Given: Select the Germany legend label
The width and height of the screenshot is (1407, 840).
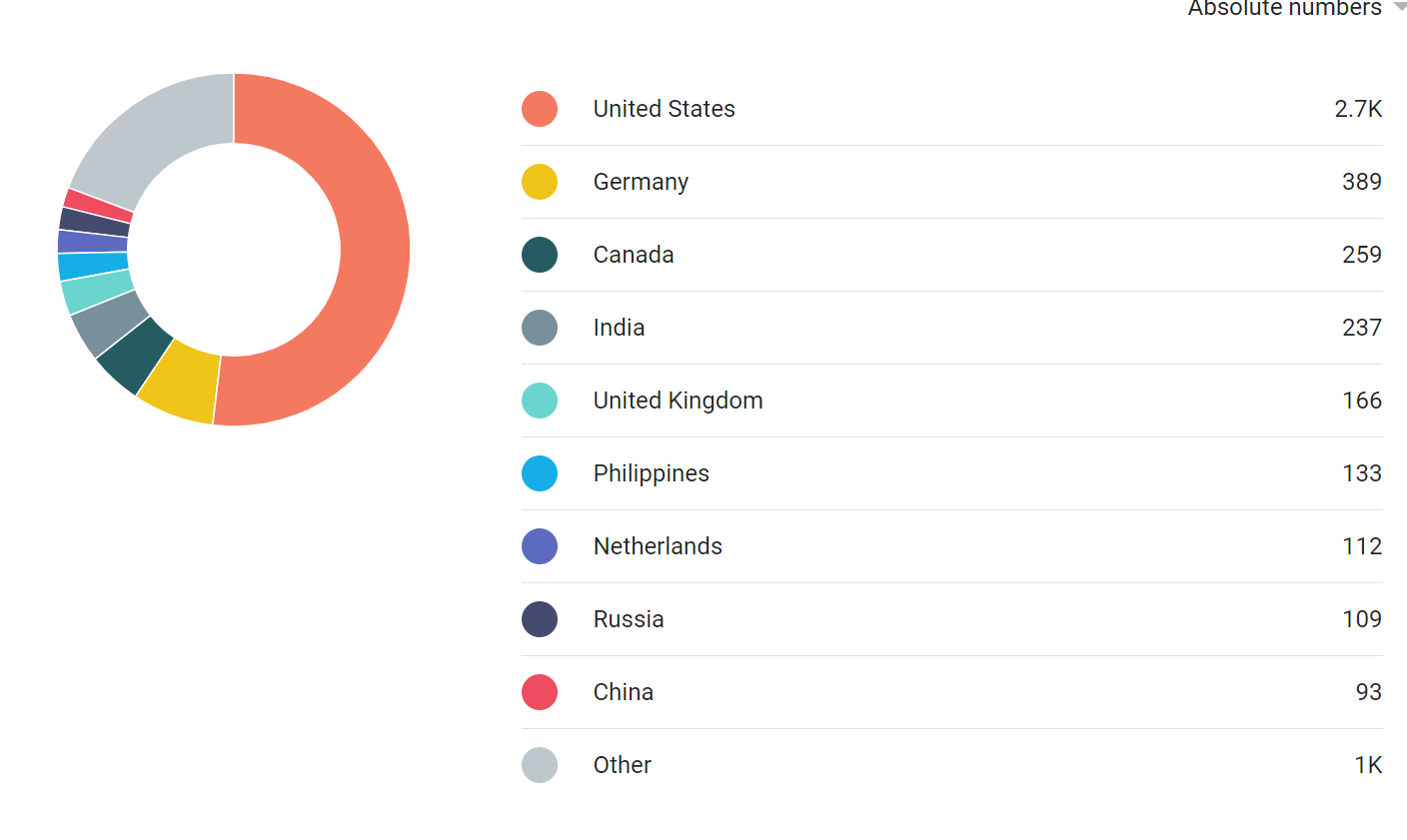Looking at the screenshot, I should point(641,183).
